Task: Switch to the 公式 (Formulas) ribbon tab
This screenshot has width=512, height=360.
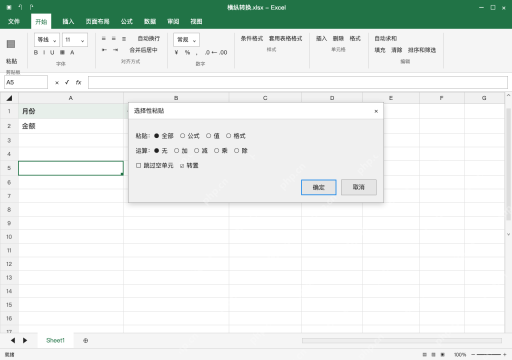Action: tap(127, 21)
